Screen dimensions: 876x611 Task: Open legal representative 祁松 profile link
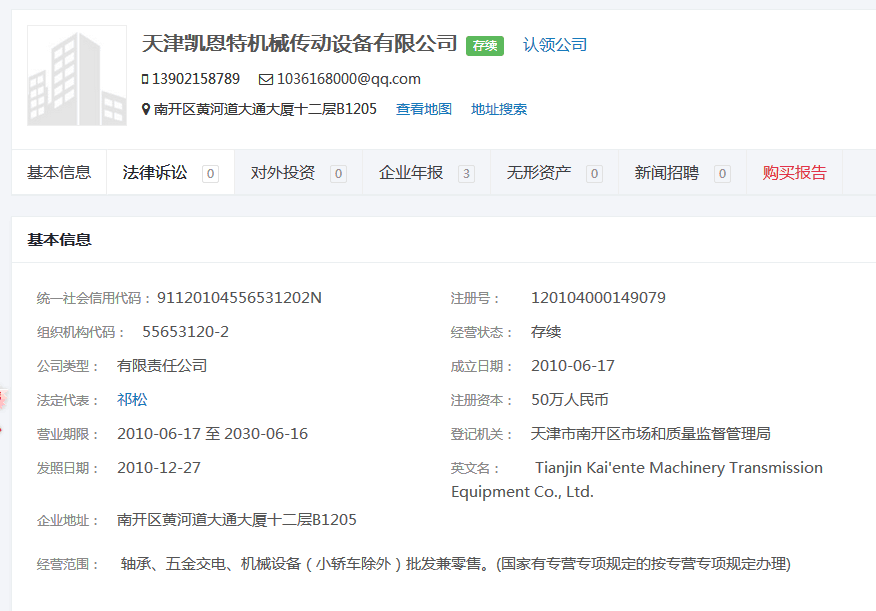click(x=132, y=399)
